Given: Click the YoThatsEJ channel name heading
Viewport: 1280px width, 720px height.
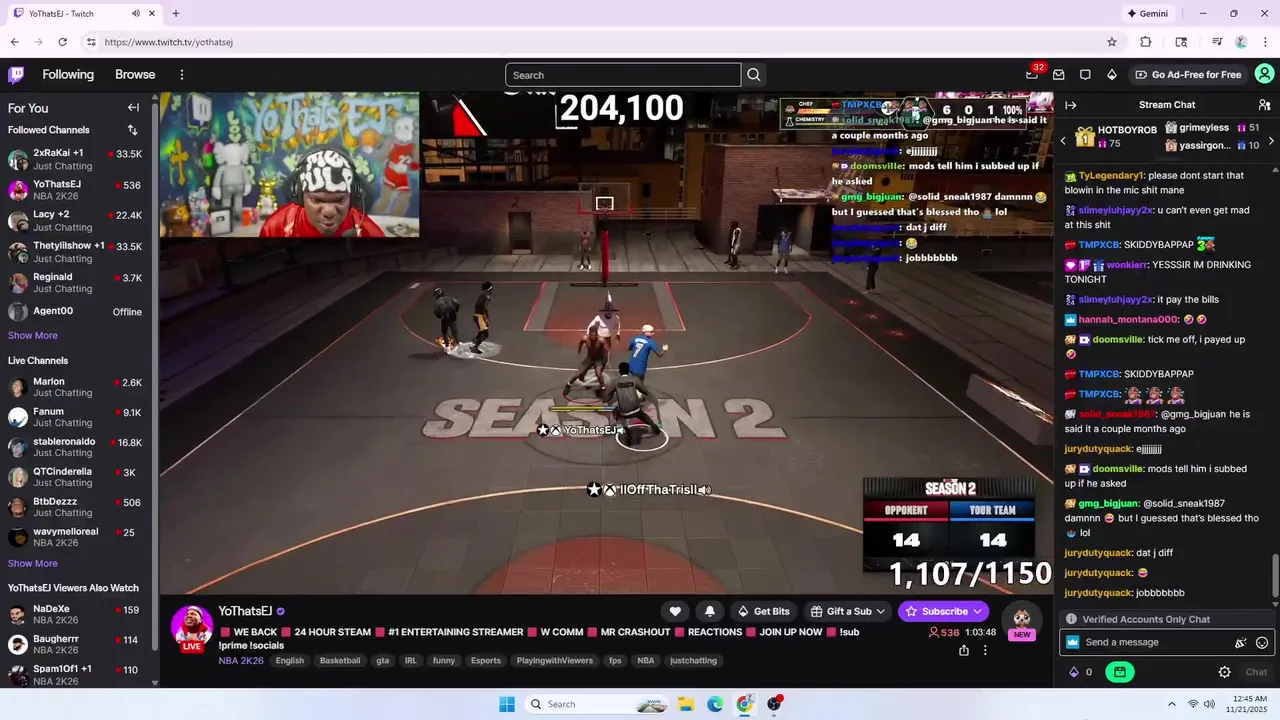Looking at the screenshot, I should [x=245, y=611].
